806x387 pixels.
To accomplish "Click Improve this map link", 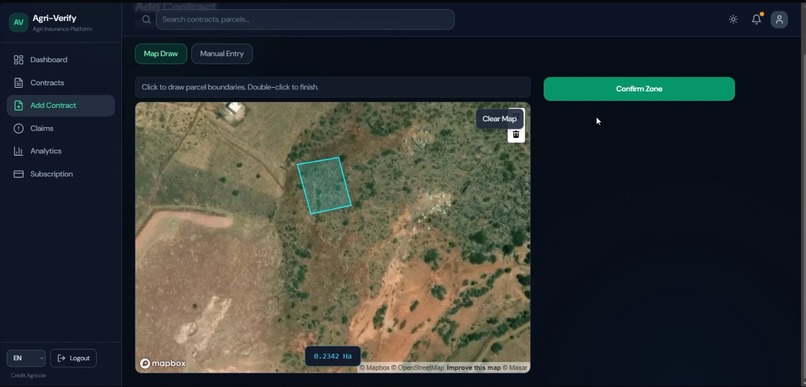I will click(x=473, y=367).
